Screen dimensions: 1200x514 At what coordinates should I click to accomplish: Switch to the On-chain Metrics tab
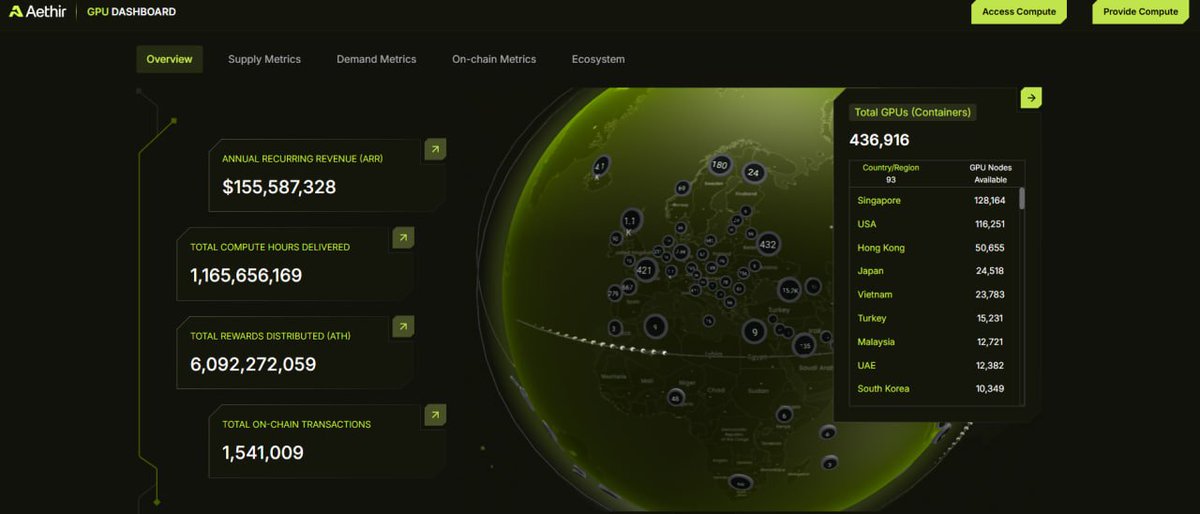coord(494,59)
